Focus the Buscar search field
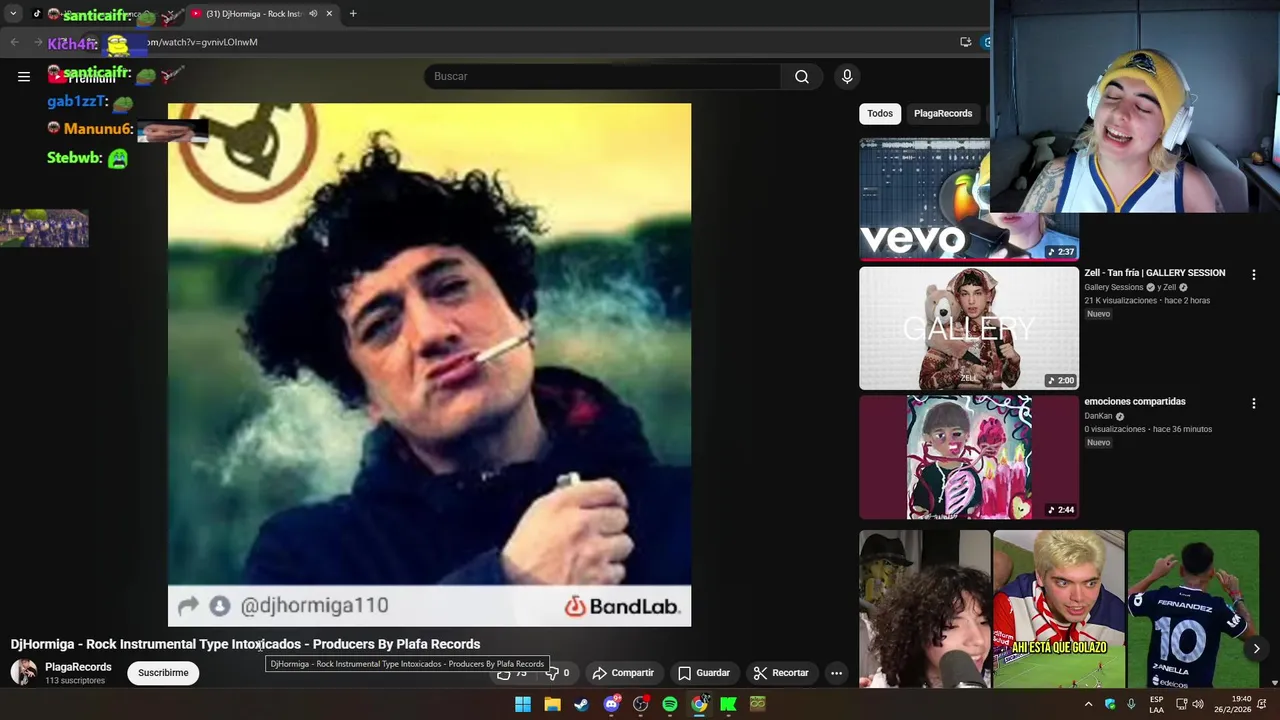This screenshot has height=720, width=1280. pyautogui.click(x=603, y=76)
